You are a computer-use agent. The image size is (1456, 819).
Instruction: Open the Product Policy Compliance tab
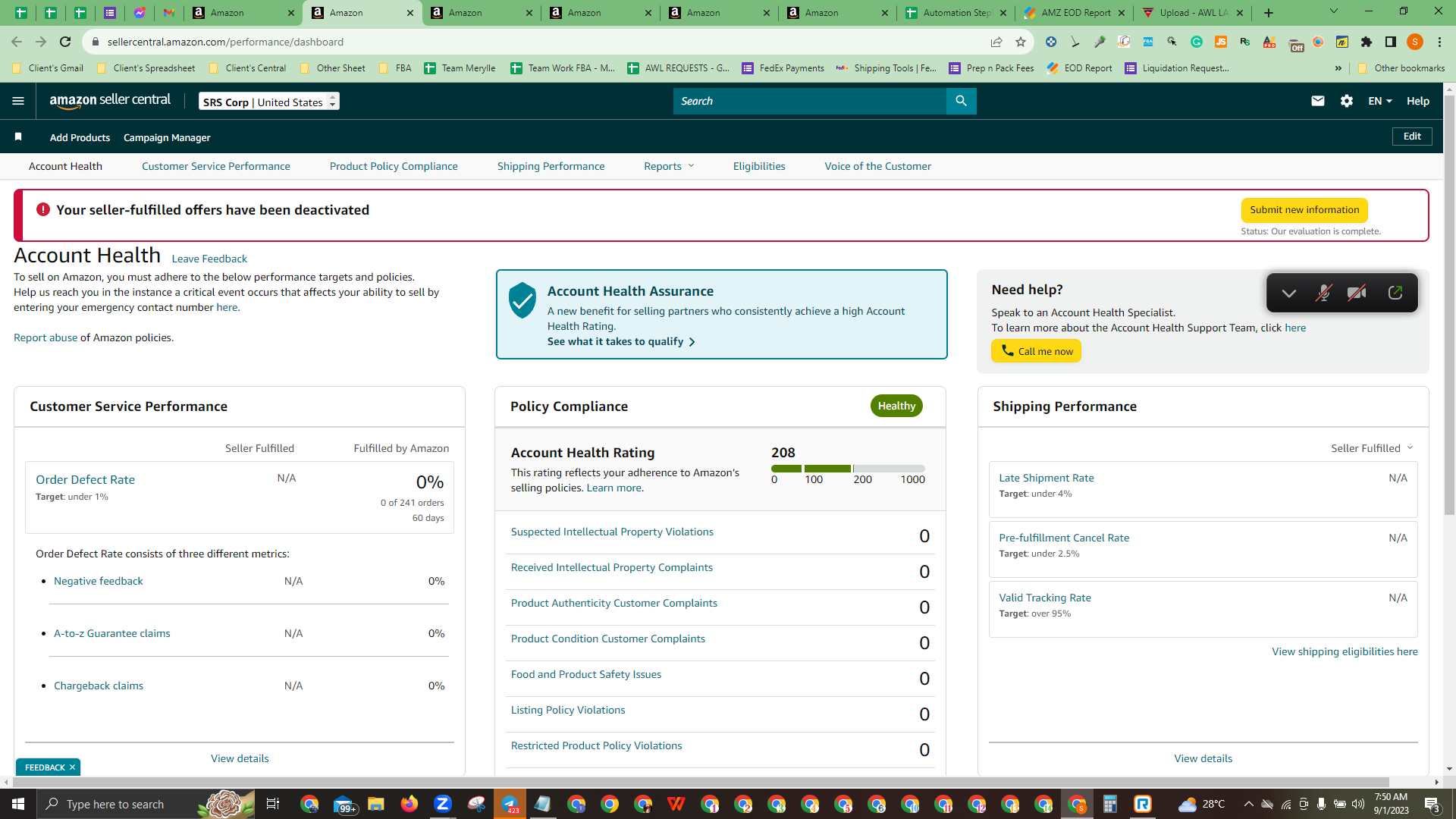click(x=394, y=166)
